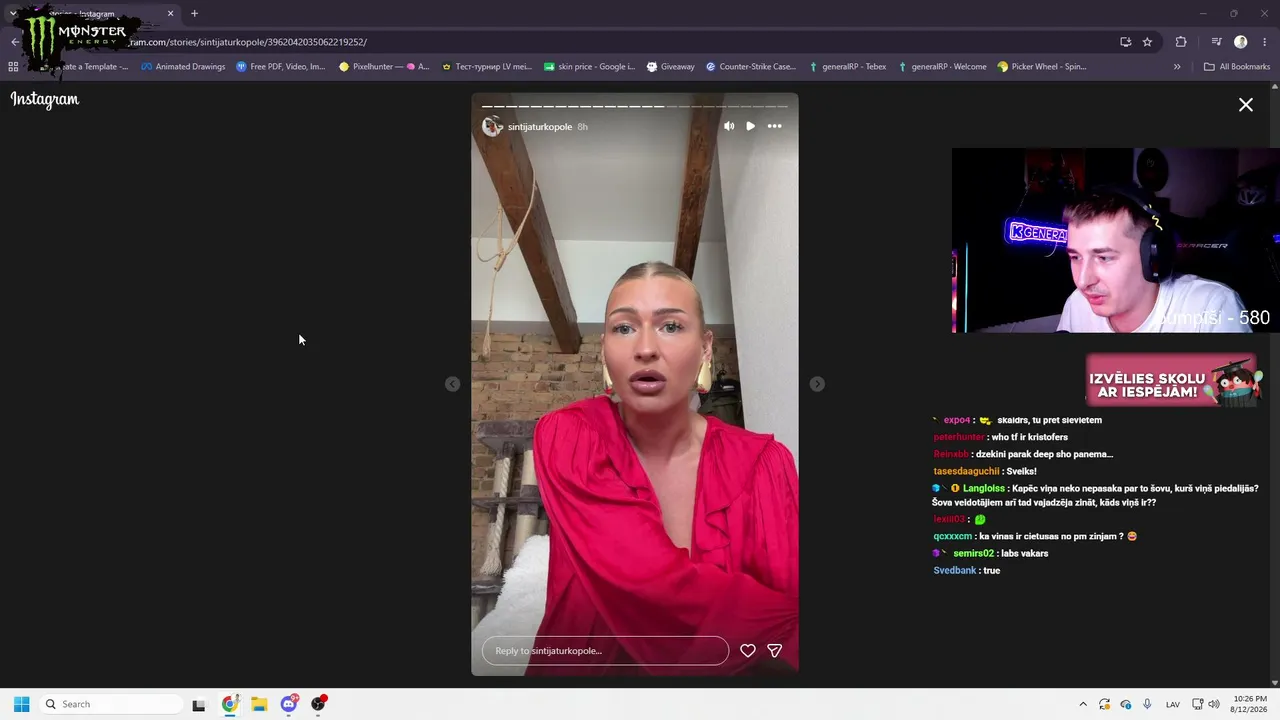This screenshot has height=720, width=1280.
Task: Click the semirs02 chat username
Action: tap(974, 553)
